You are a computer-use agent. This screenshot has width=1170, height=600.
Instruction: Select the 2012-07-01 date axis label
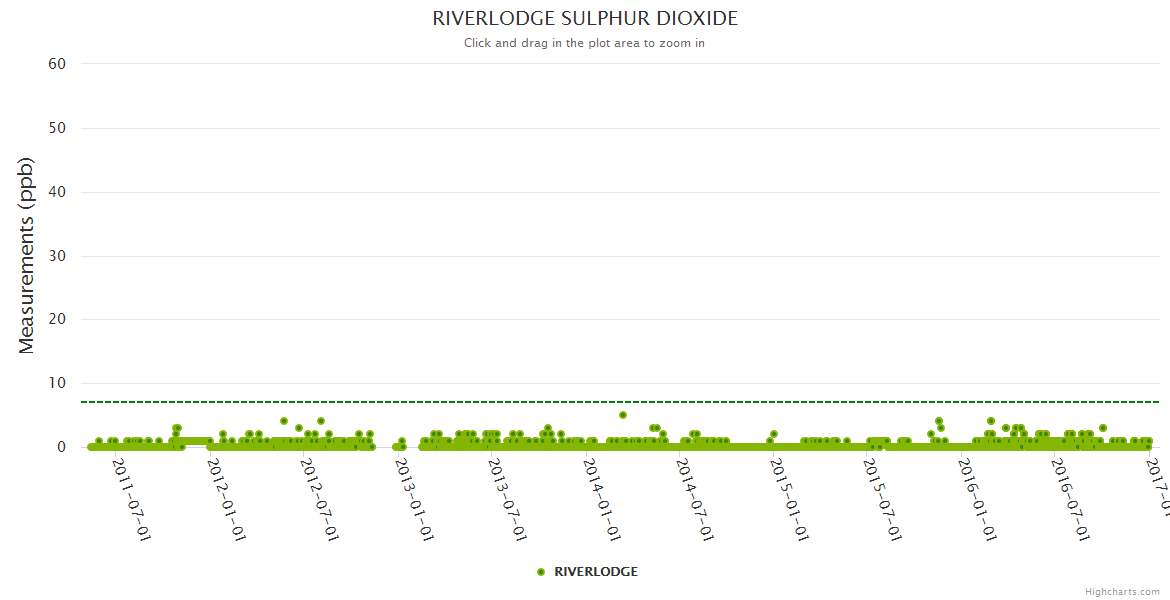(x=320, y=500)
